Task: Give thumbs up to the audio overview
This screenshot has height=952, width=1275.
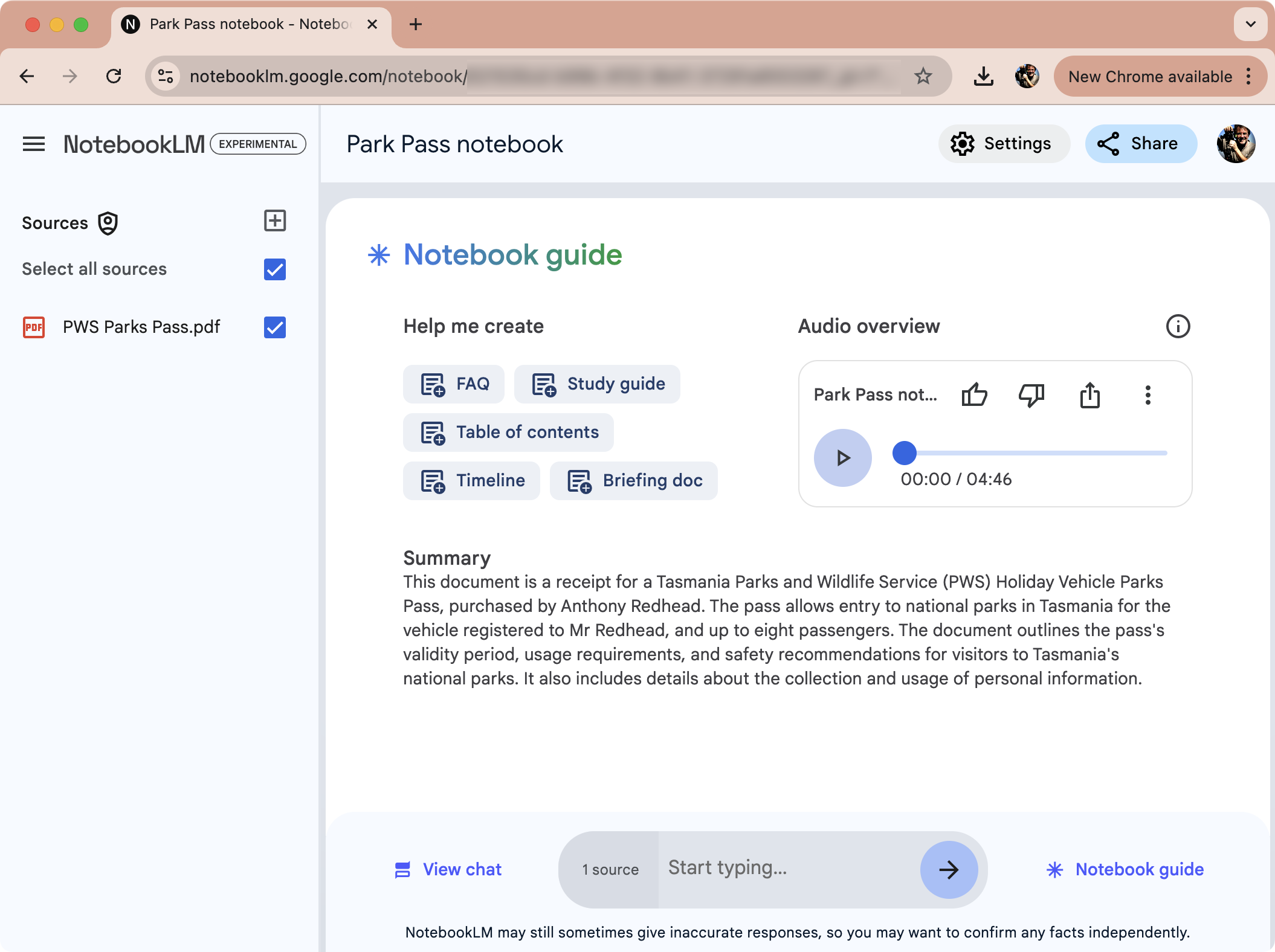Action: (x=974, y=395)
